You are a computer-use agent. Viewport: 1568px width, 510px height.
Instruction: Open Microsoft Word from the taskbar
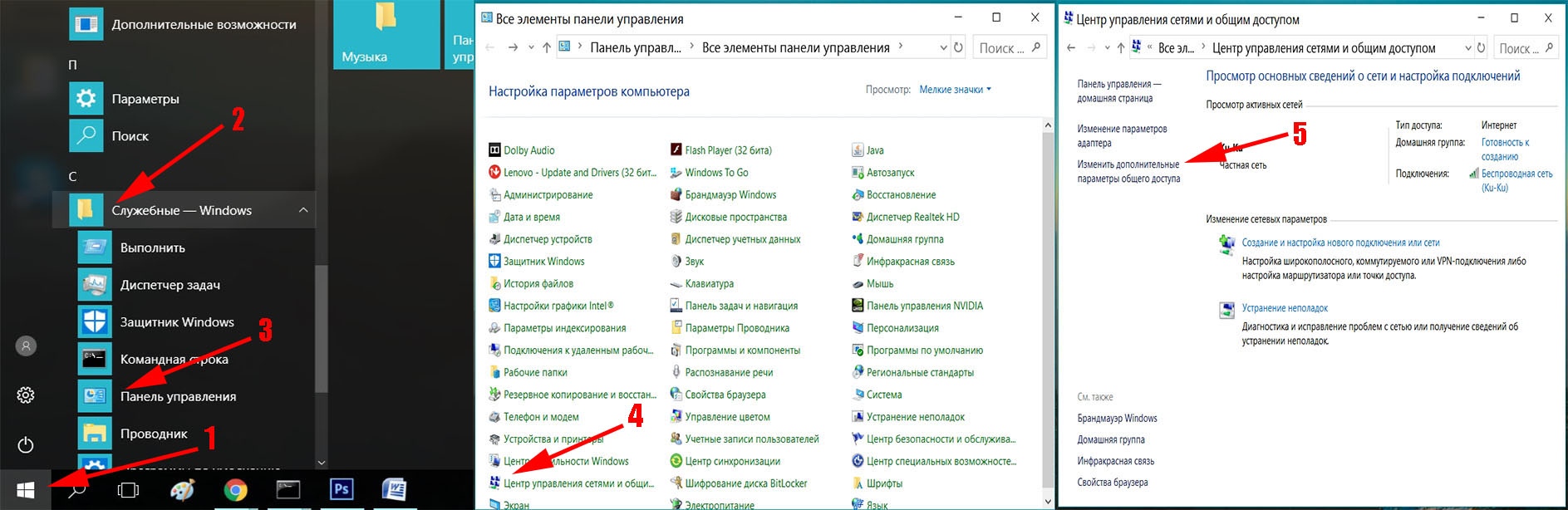coord(394,489)
